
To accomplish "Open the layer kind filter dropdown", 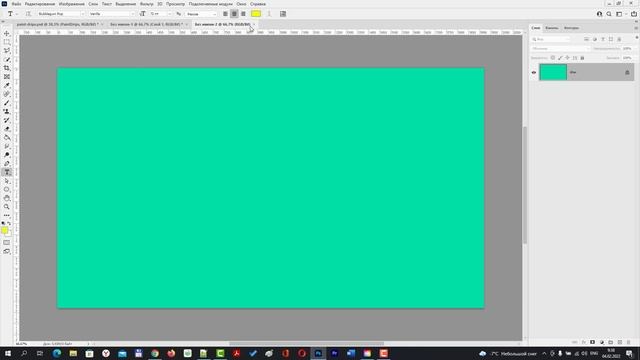I will click(x=551, y=39).
